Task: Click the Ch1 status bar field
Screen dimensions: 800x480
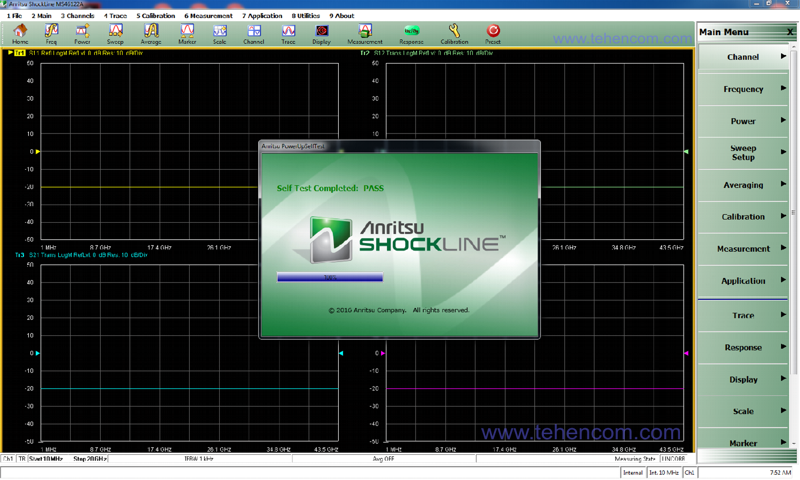Action: pyautogui.click(x=8, y=459)
